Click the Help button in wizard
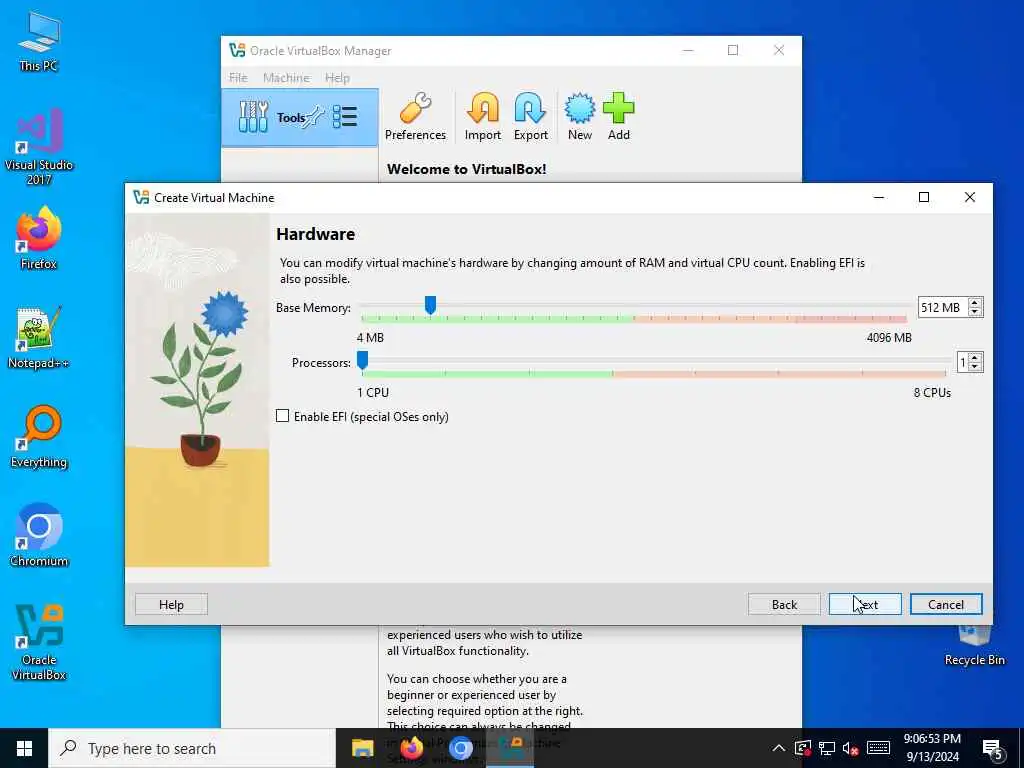1024x768 pixels. 171,605
